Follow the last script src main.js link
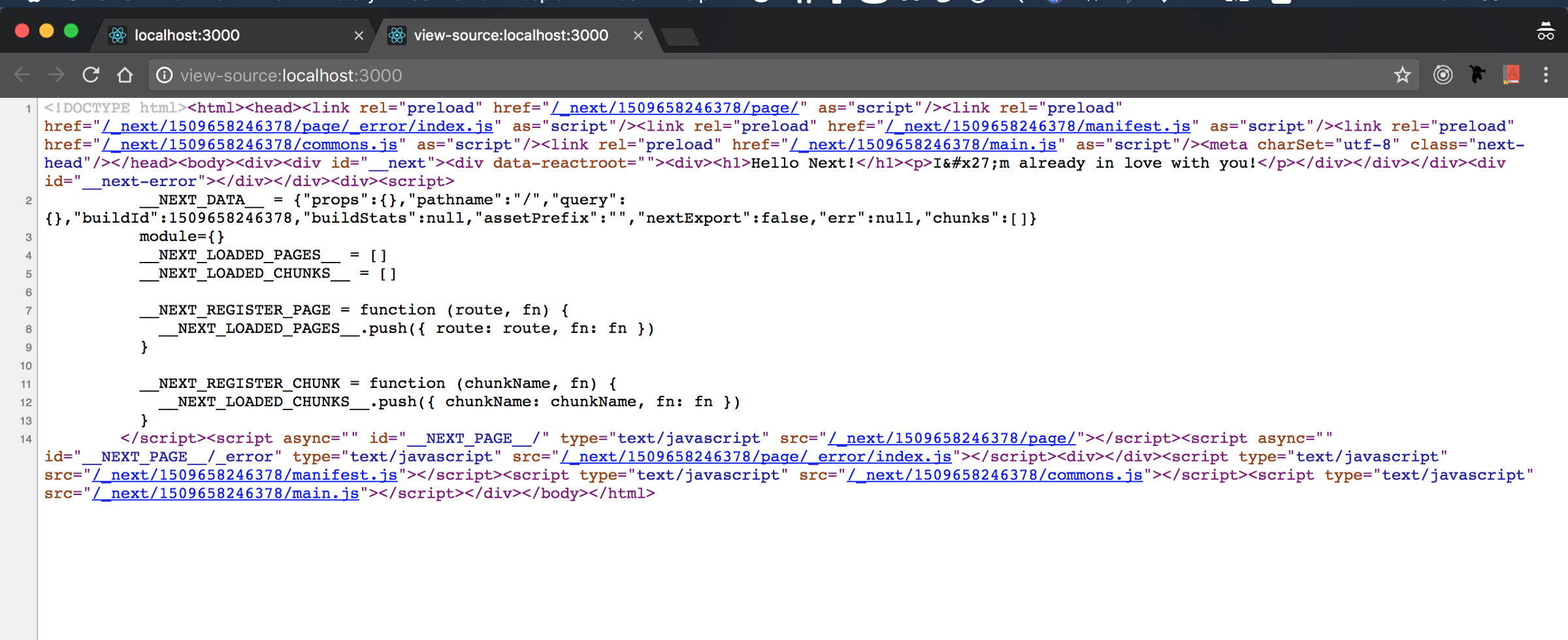The image size is (1568, 640). 226,493
